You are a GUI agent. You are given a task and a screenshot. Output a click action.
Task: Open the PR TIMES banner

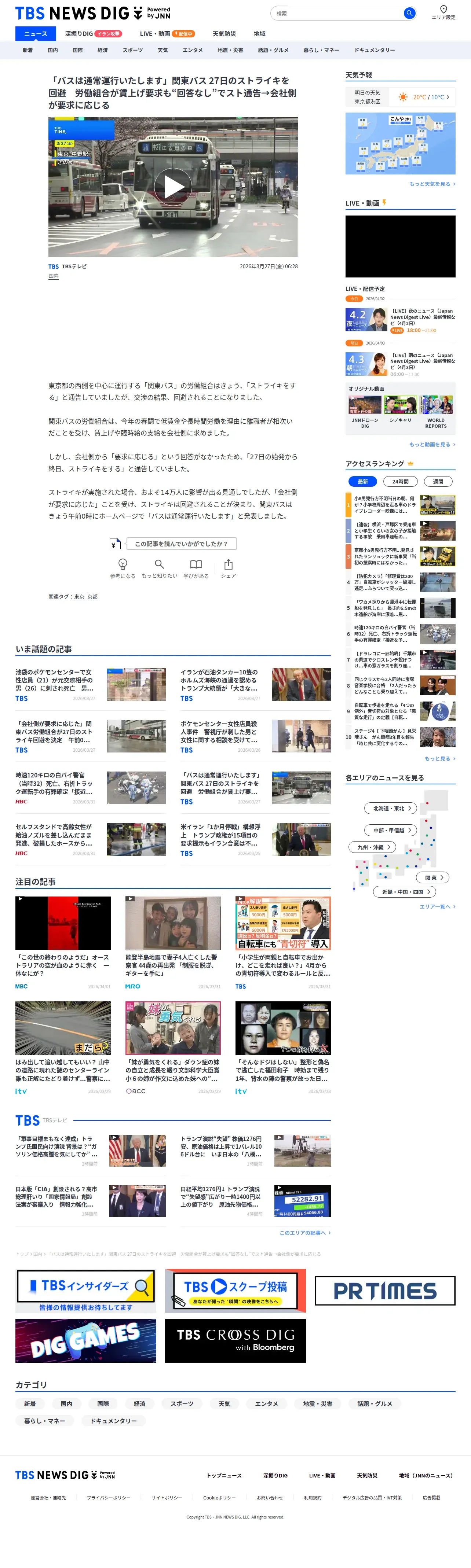[x=385, y=1291]
